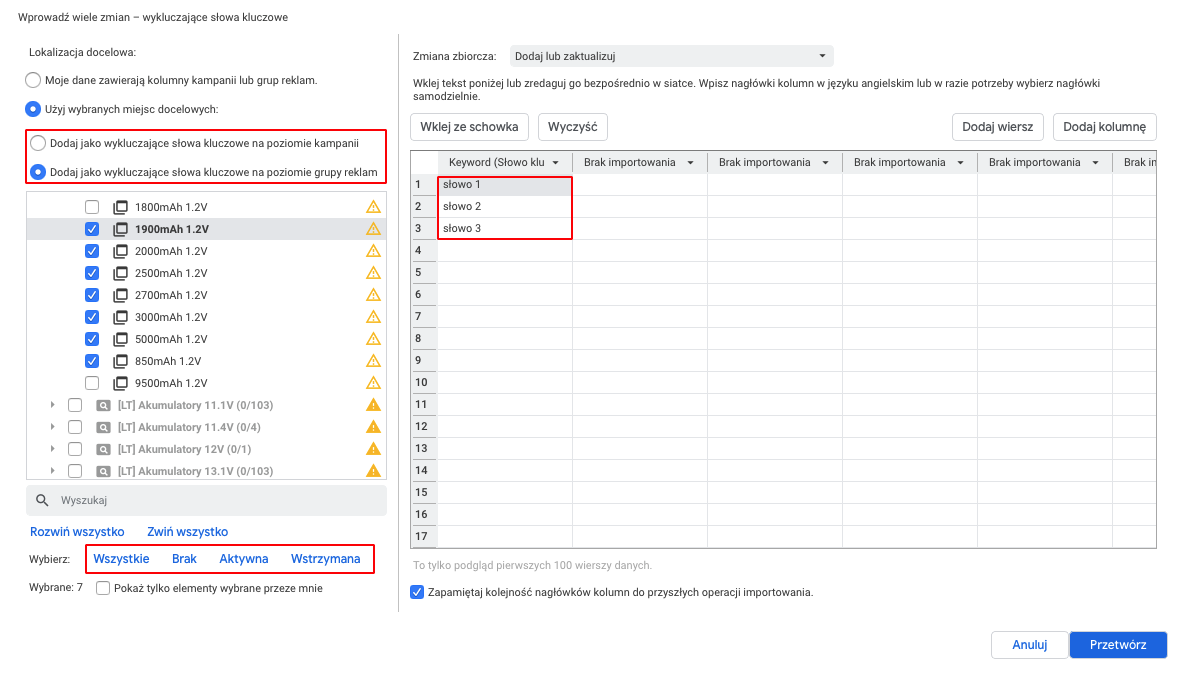Click warning icon for Akumulatory 12V campaign
Viewport: 1185px width, 677px height.
coord(373,449)
